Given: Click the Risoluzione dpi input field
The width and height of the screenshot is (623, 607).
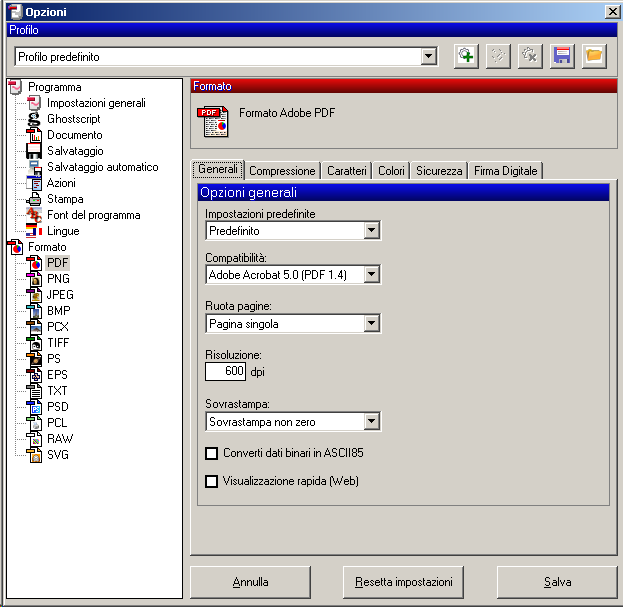Looking at the screenshot, I should [225, 371].
